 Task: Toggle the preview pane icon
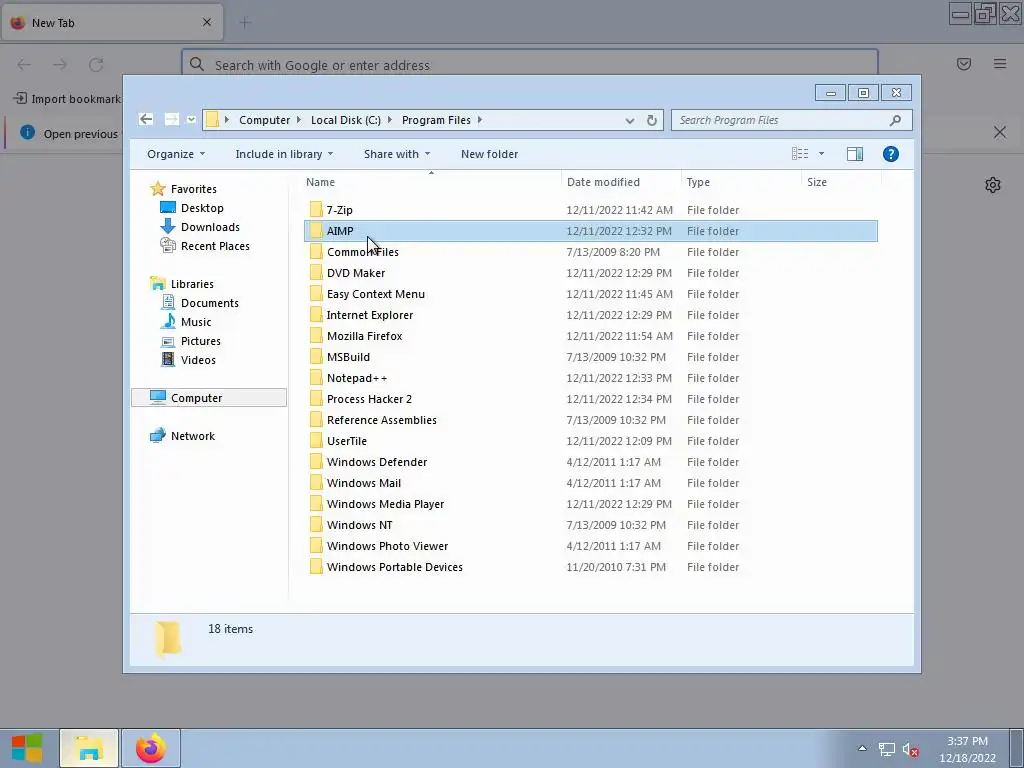coord(854,154)
